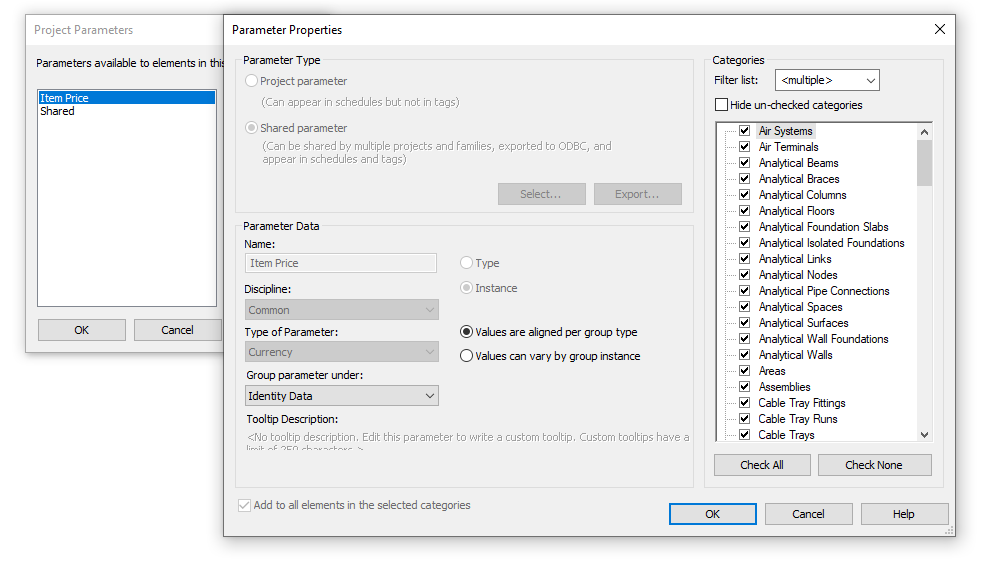Click OK in Project Parameters dialog

81,330
